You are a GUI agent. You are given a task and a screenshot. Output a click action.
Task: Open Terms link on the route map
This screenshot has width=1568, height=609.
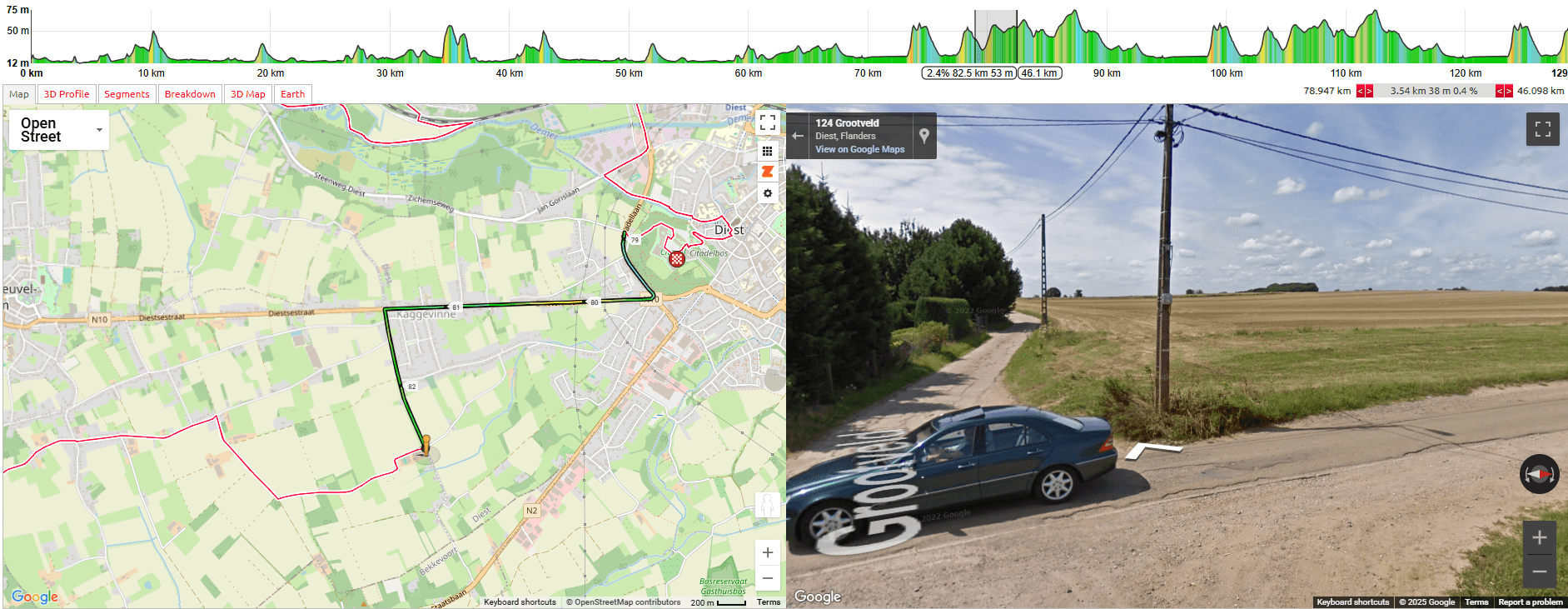tap(769, 602)
